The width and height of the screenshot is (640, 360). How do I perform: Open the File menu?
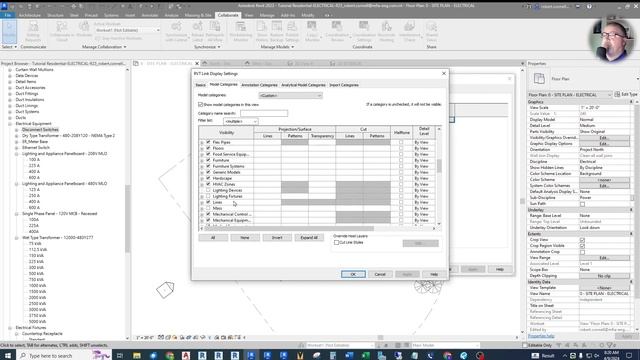pyautogui.click(x=7, y=15)
